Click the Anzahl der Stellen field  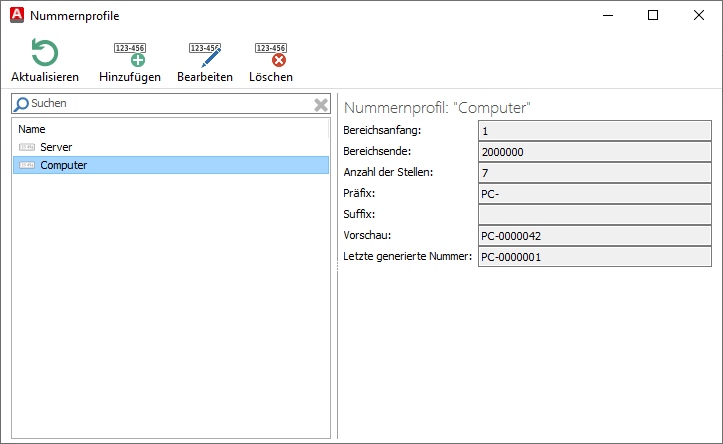point(595,173)
